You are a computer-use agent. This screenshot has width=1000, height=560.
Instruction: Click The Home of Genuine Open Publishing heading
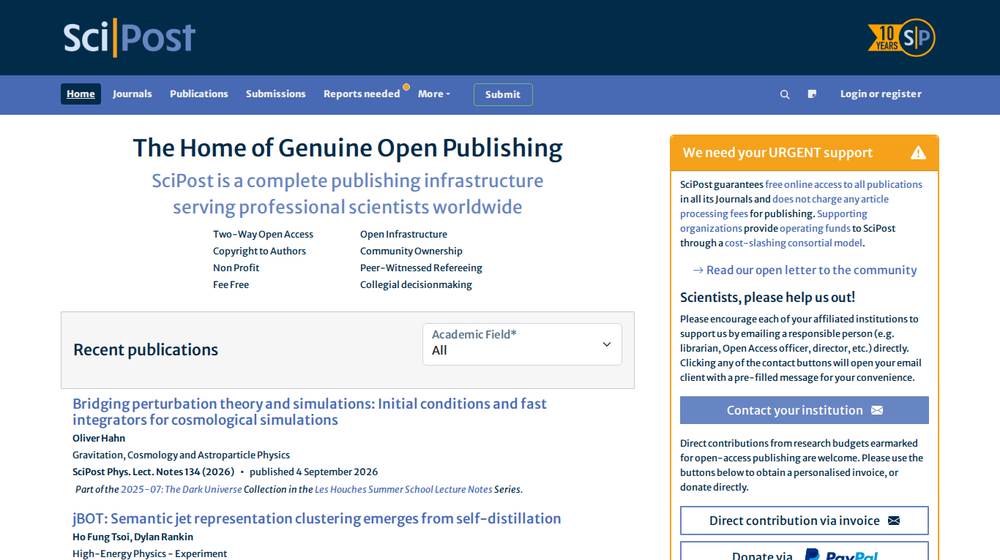coord(348,148)
